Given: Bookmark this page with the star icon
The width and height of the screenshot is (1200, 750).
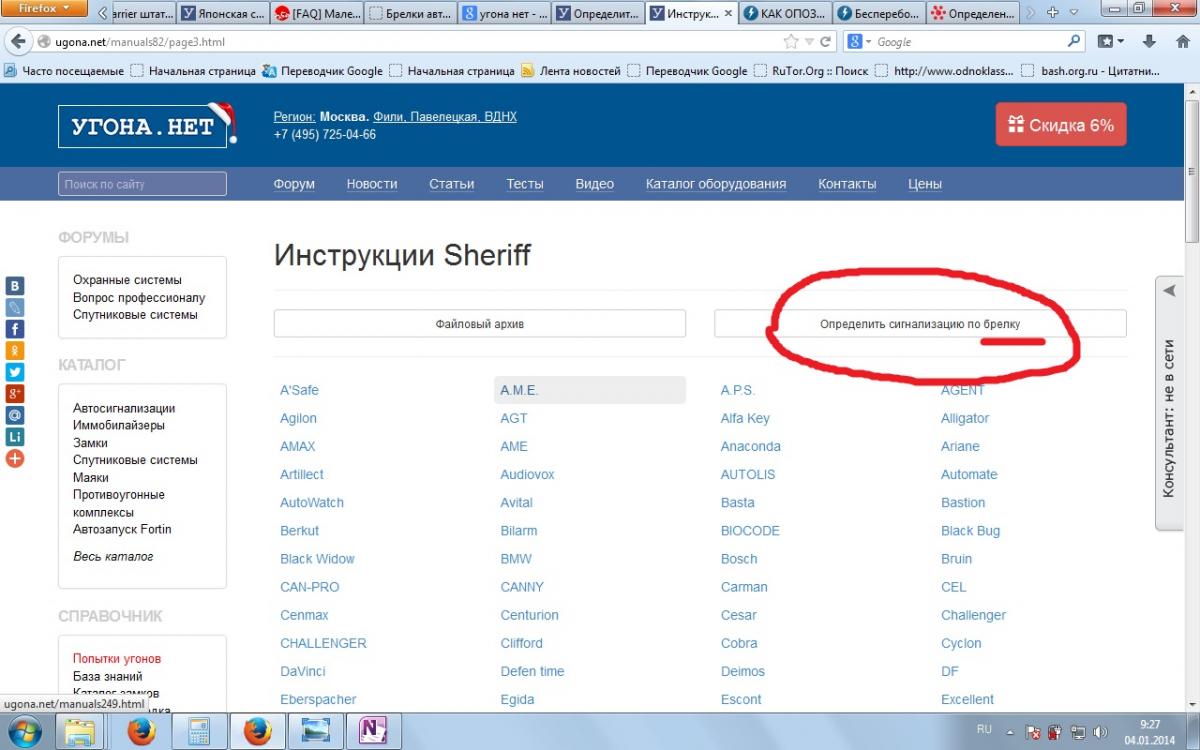Looking at the screenshot, I should pos(792,42).
